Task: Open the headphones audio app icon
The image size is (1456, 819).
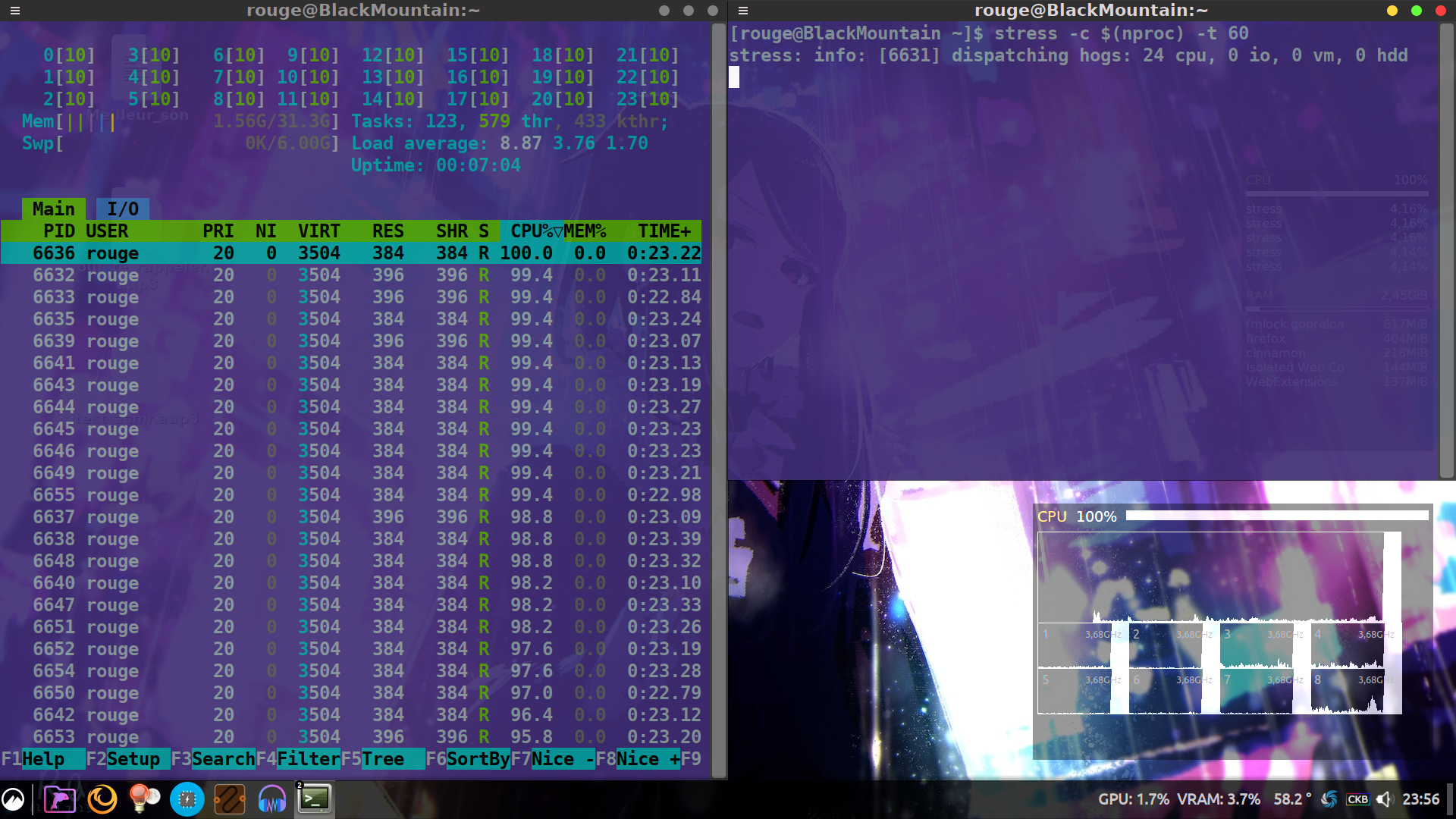Action: (x=271, y=799)
